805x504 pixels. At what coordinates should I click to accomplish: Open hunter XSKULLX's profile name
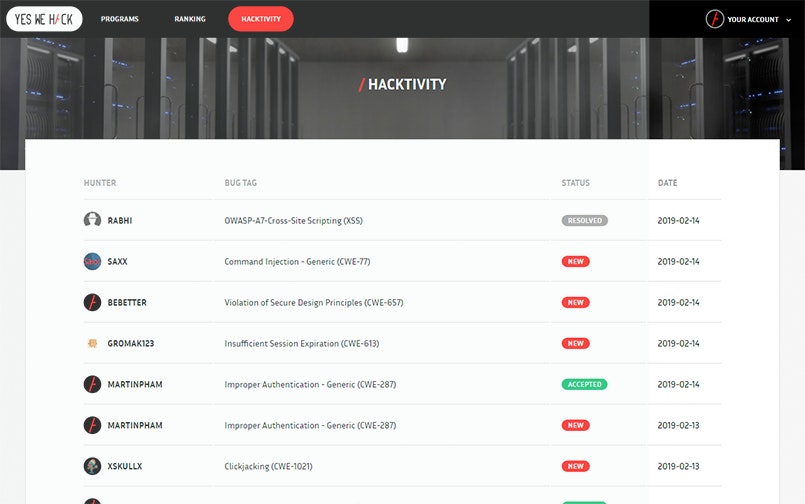tap(125, 467)
